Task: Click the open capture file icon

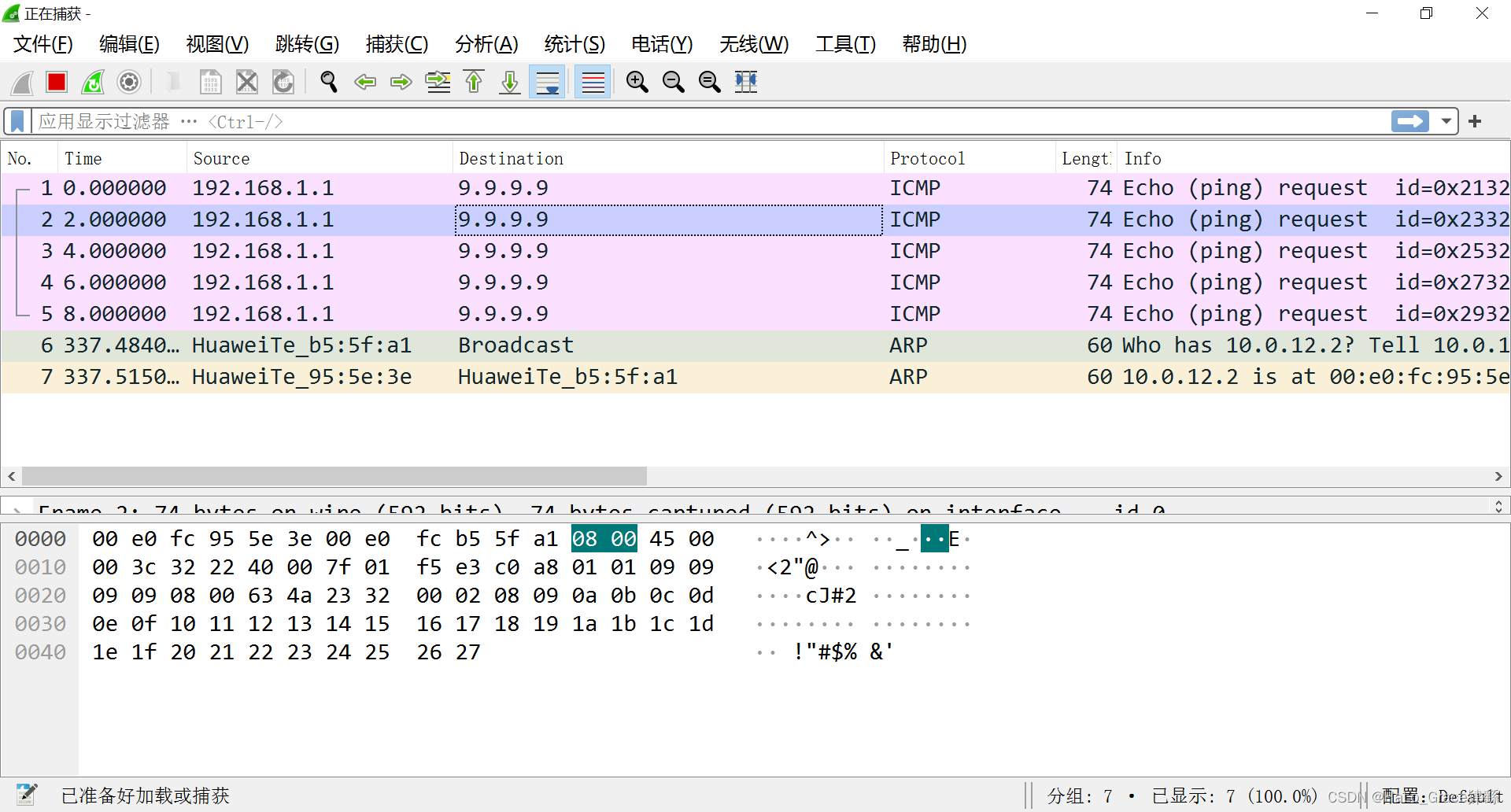Action: (174, 82)
